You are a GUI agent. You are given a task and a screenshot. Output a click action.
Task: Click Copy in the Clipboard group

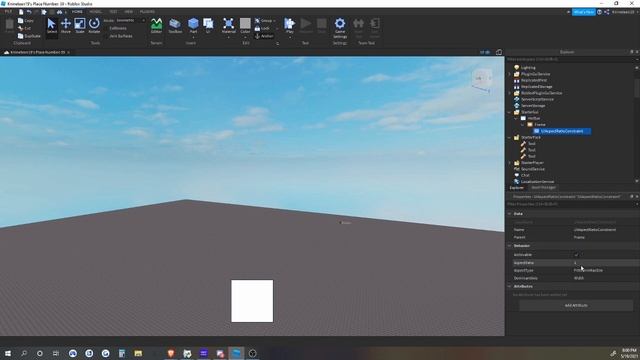(26, 20)
